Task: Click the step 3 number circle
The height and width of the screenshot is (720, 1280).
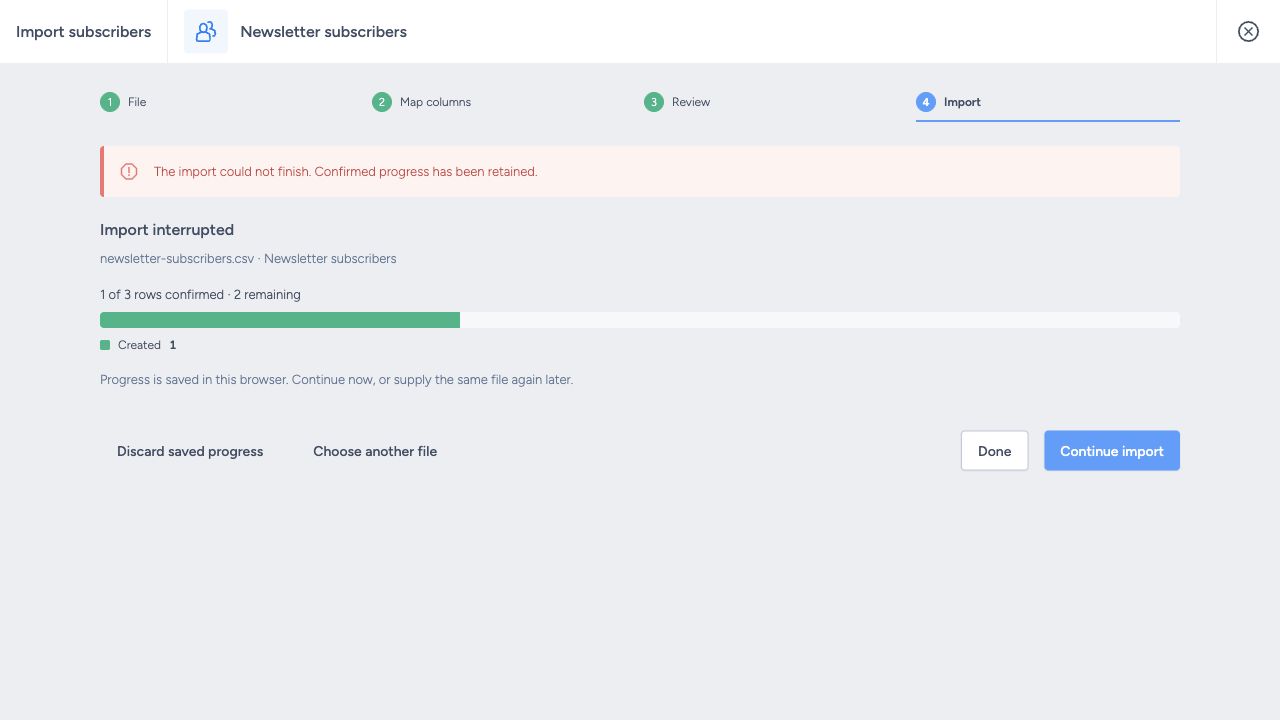Action: coord(654,102)
